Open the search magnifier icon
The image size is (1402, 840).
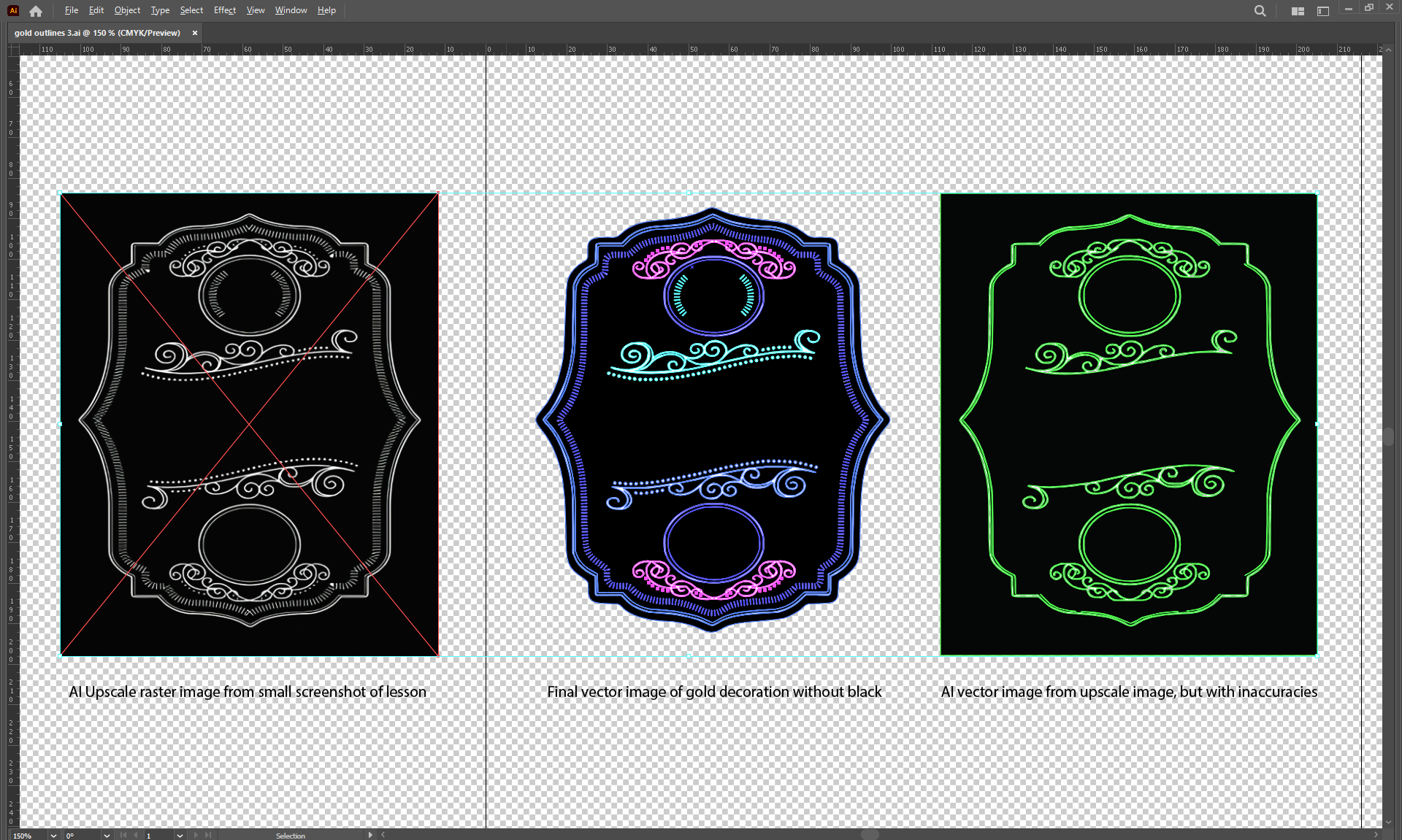click(1260, 11)
